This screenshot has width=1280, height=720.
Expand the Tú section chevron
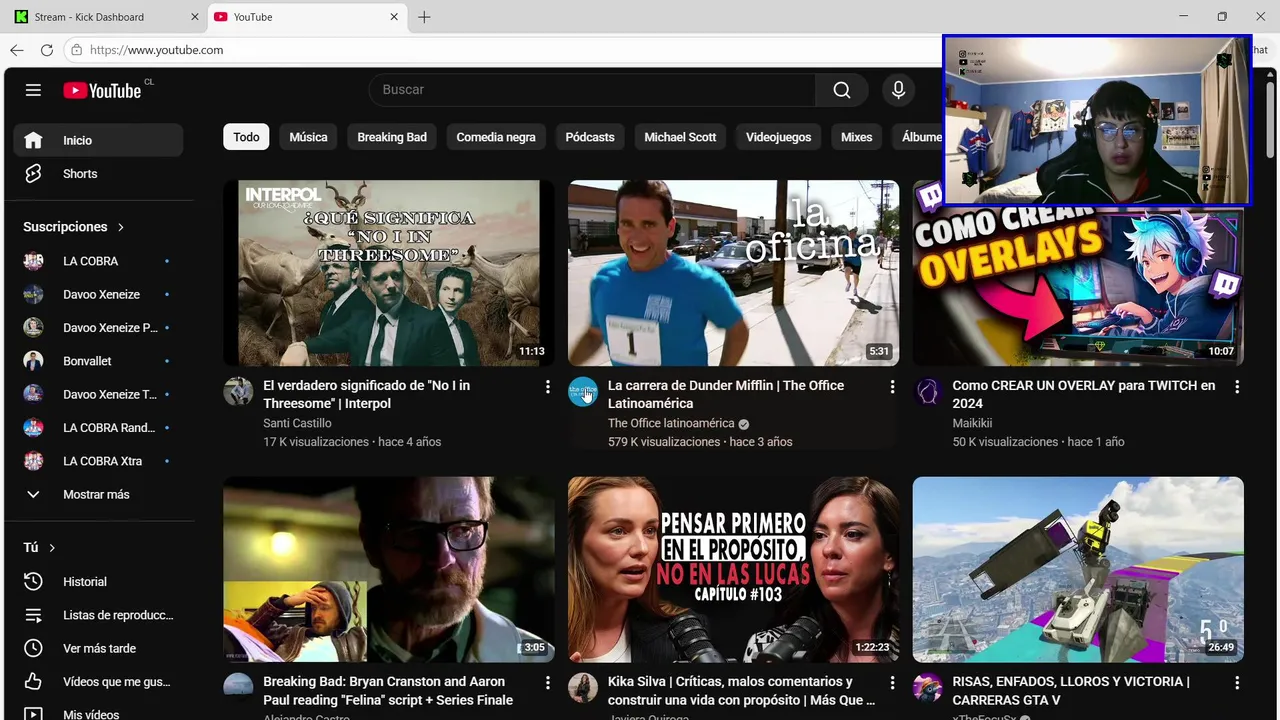(x=52, y=548)
